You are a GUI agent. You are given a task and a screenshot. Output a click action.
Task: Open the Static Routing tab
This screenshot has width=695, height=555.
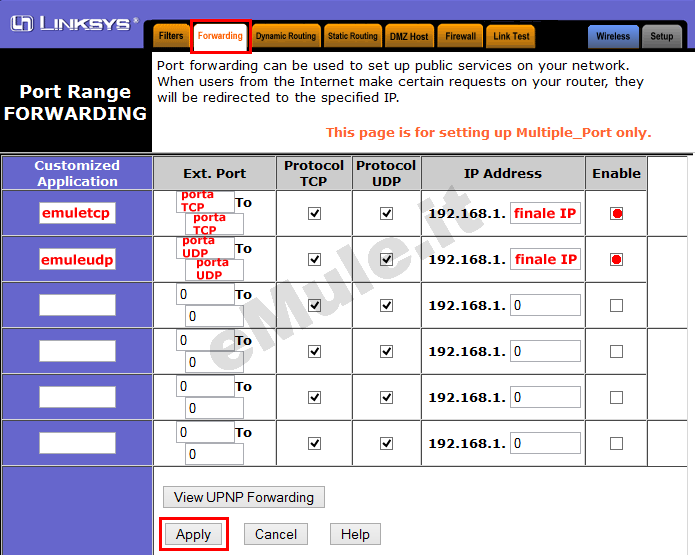click(352, 36)
